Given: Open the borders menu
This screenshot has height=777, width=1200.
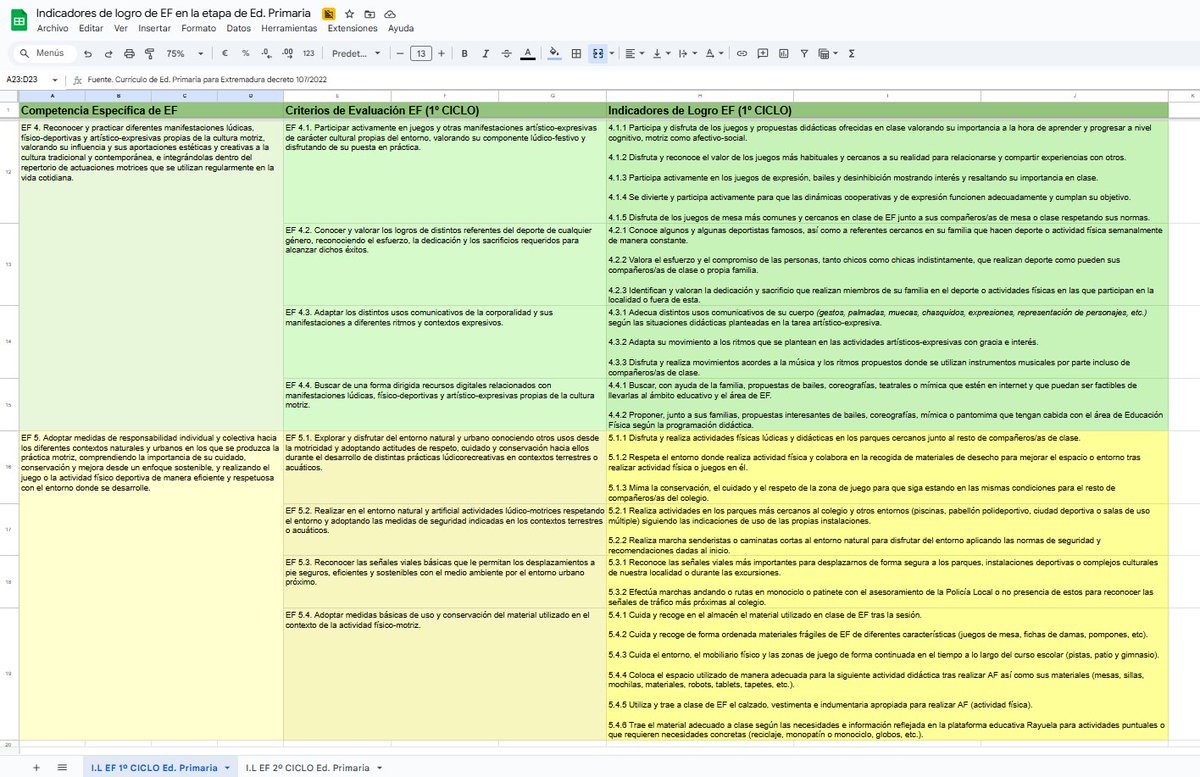Looking at the screenshot, I should tap(576, 53).
